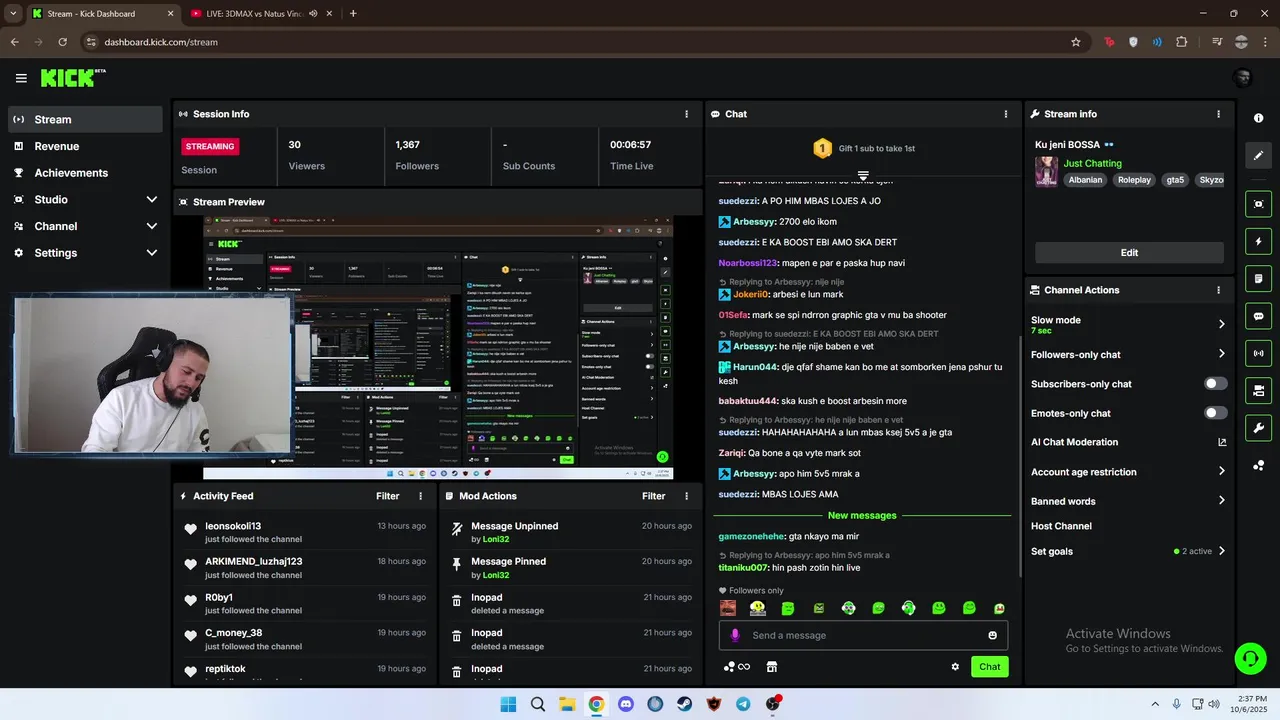
Task: Open the info icon in right sidebar
Action: 1258,118
